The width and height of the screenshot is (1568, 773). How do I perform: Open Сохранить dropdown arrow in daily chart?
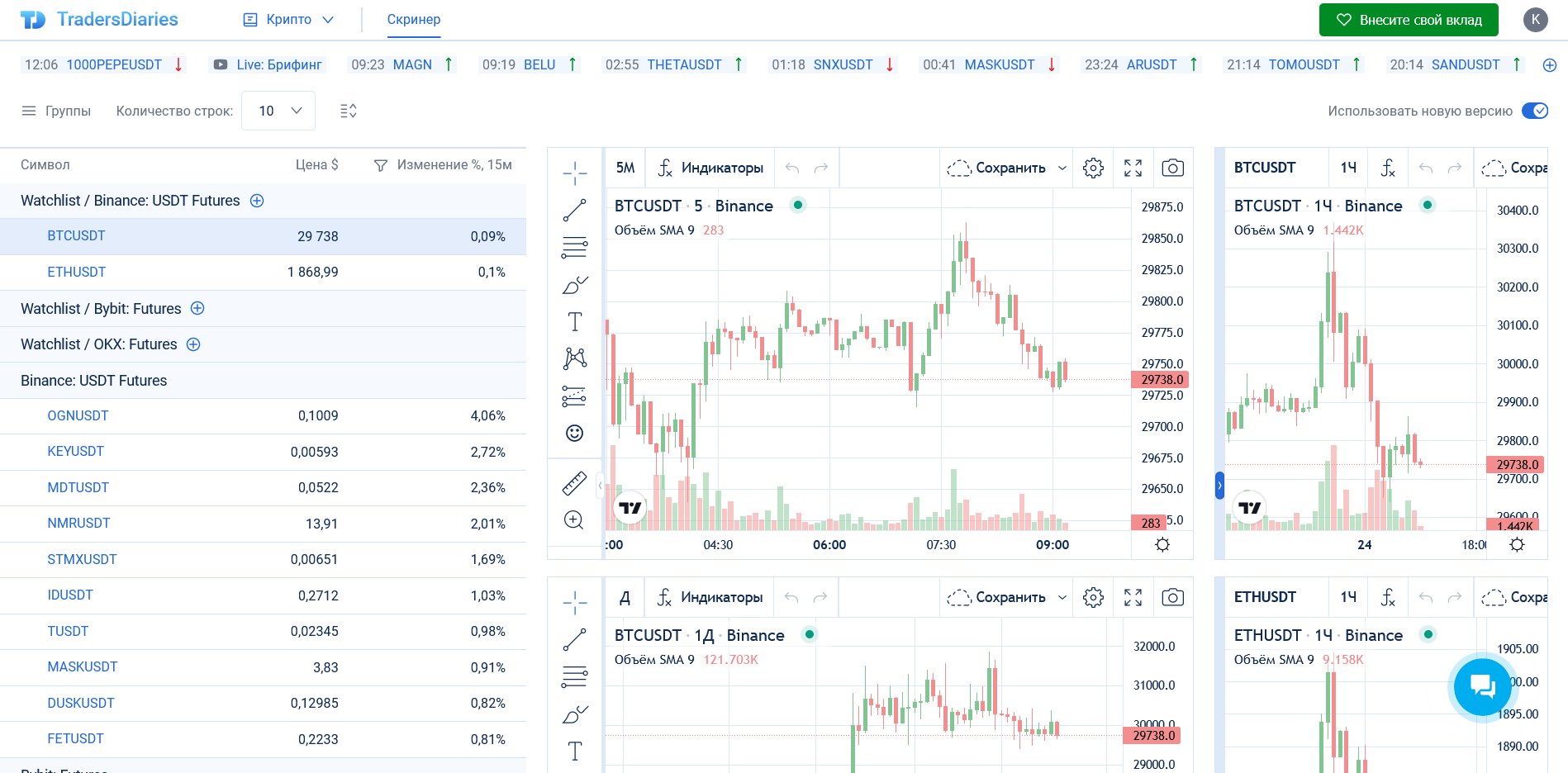click(1062, 597)
